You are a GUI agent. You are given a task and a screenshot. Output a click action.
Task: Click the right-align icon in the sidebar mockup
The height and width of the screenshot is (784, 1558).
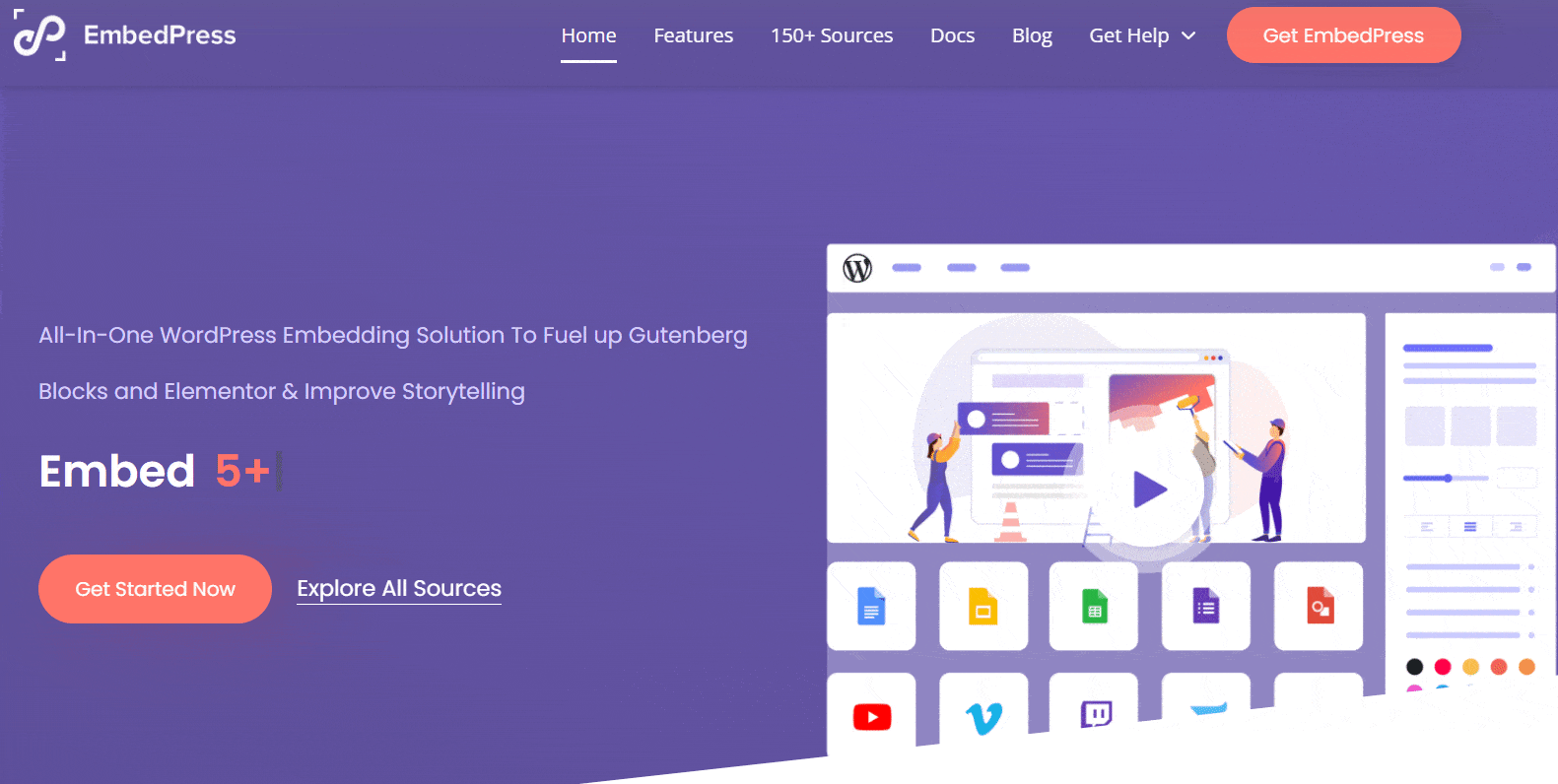click(x=1516, y=527)
